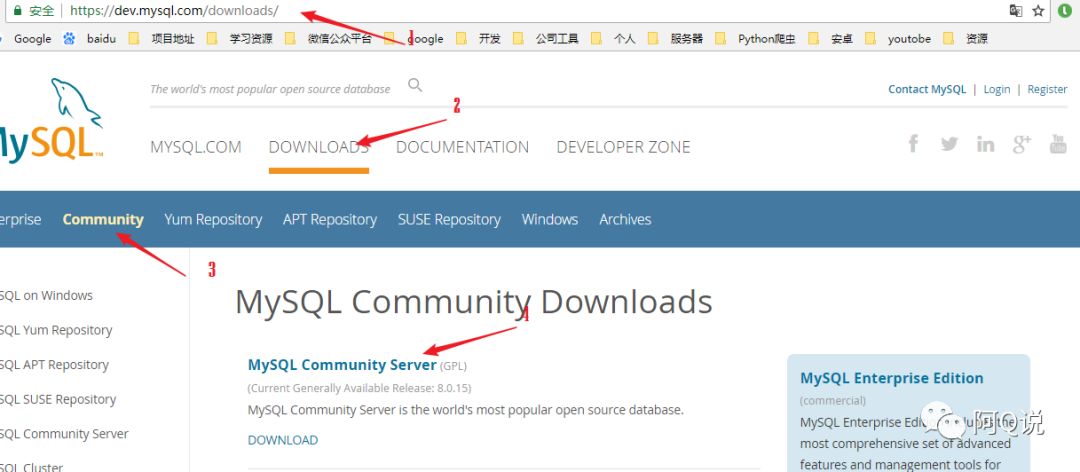Open the MySQL Google Plus icon

(x=1021, y=143)
